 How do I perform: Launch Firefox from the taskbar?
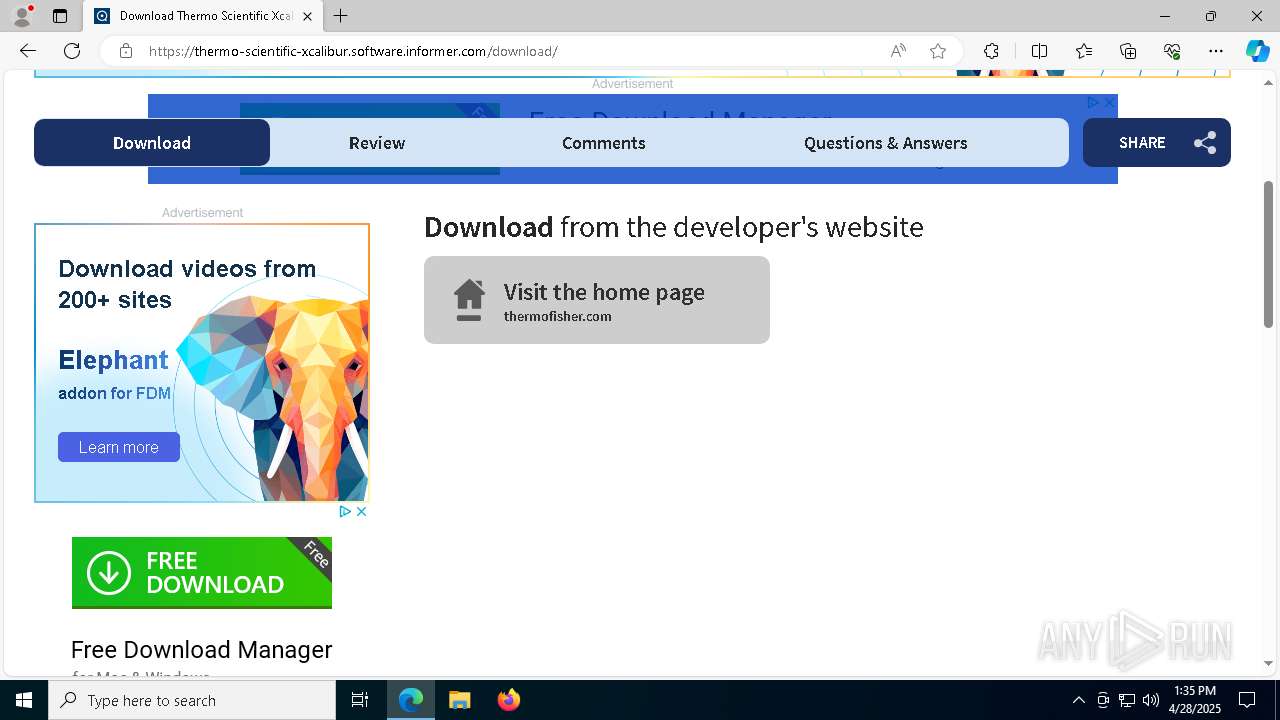509,700
